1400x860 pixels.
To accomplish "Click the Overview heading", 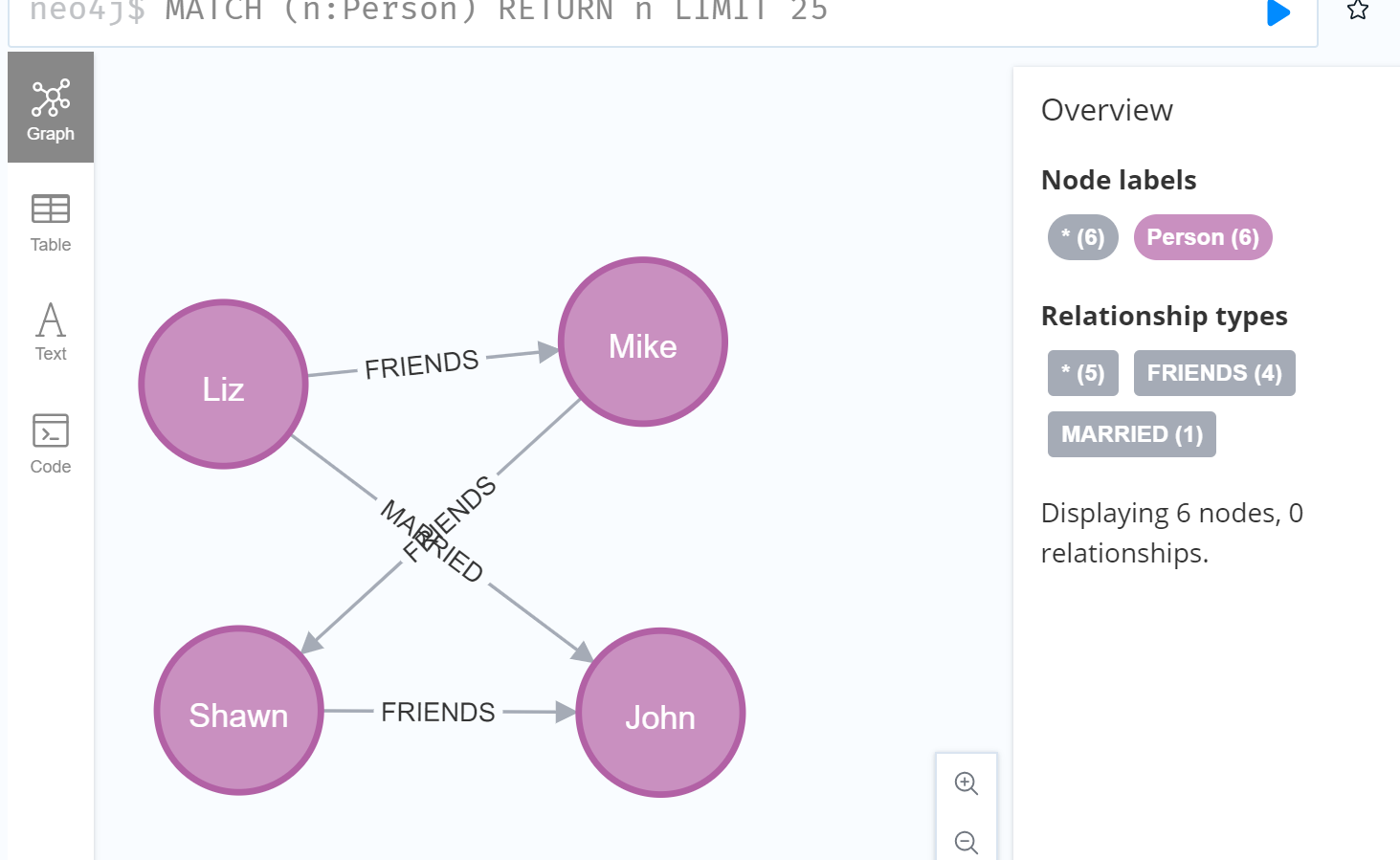I will pos(1107,110).
